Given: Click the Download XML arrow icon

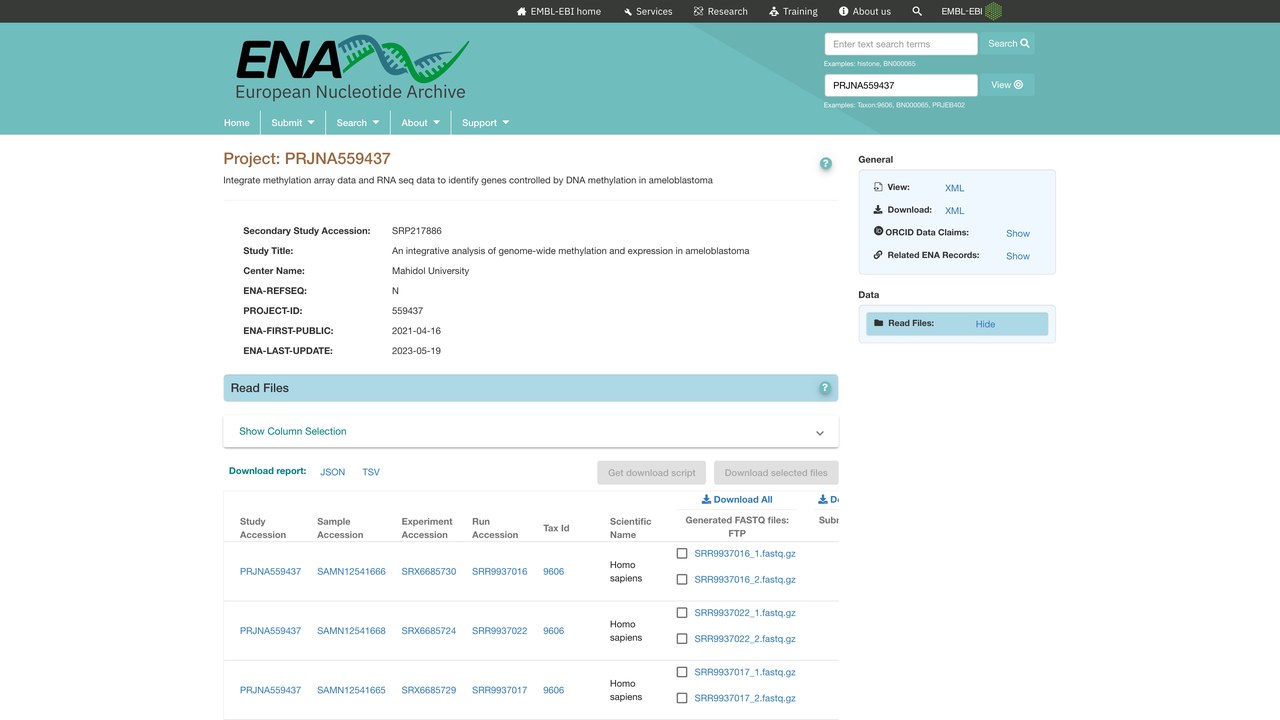Looking at the screenshot, I should click(878, 210).
